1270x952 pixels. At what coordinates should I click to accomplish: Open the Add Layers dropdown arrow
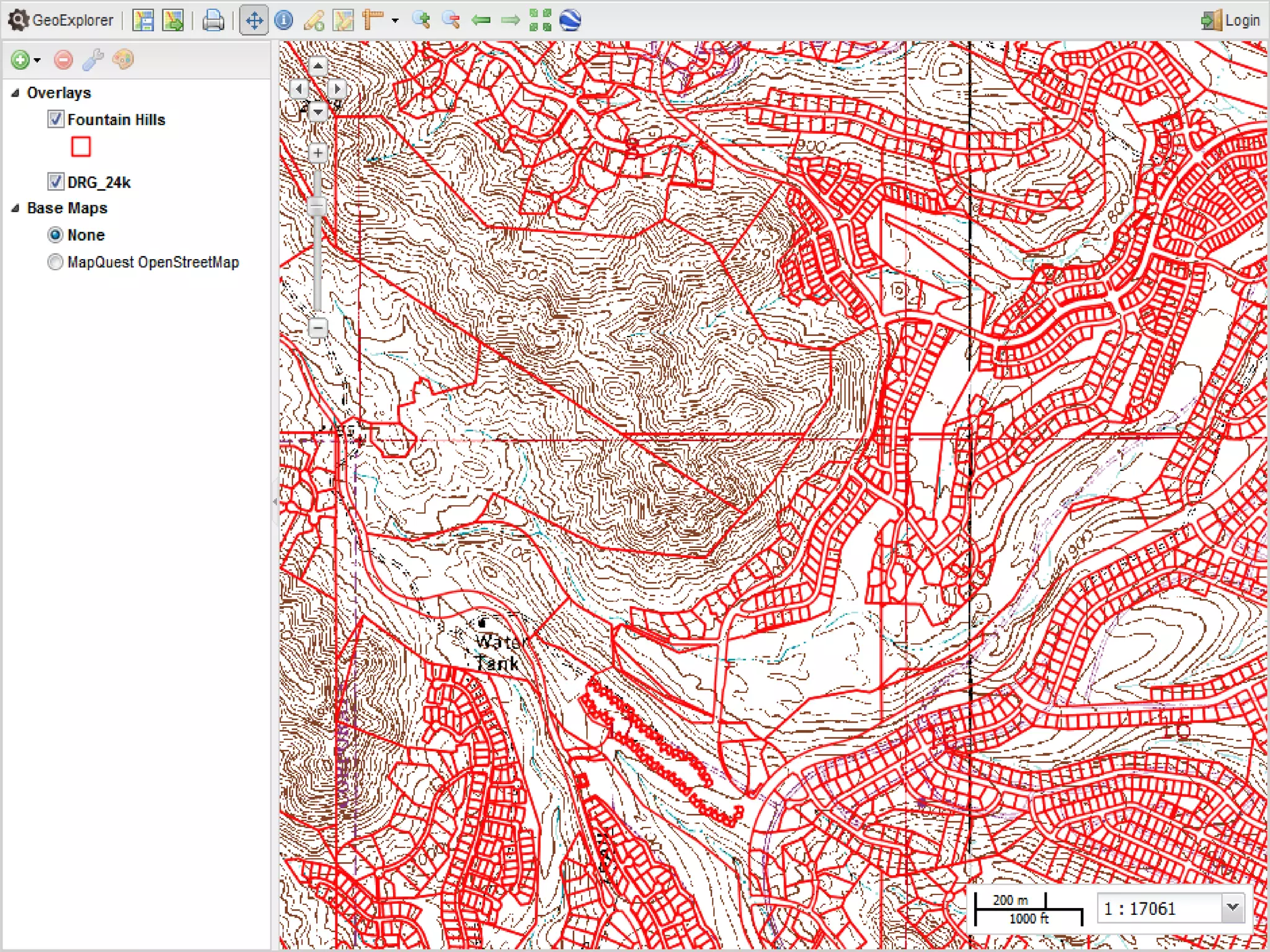pos(38,60)
